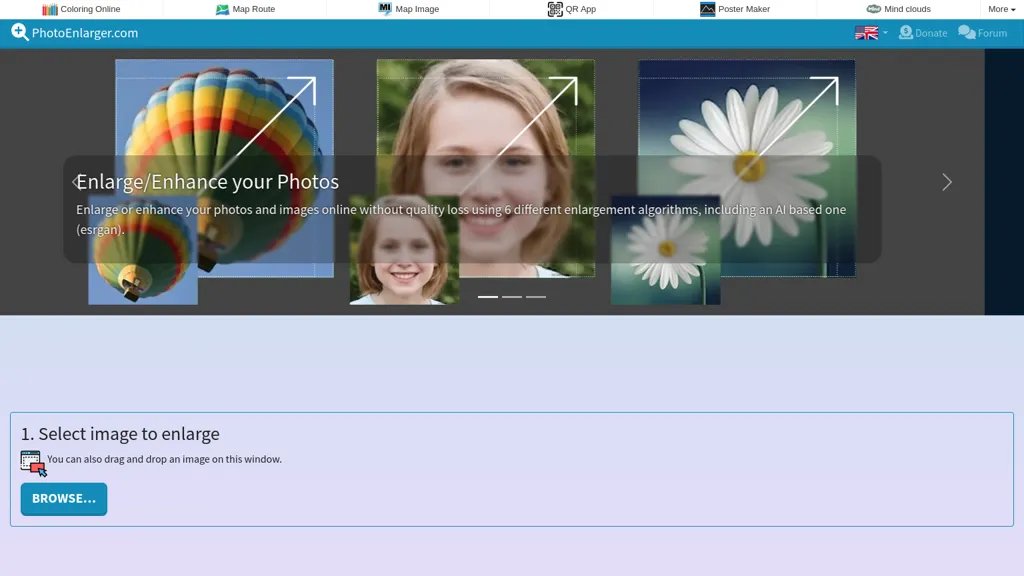This screenshot has height=576, width=1024.
Task: Select the first carousel slide indicator
Action: (488, 297)
